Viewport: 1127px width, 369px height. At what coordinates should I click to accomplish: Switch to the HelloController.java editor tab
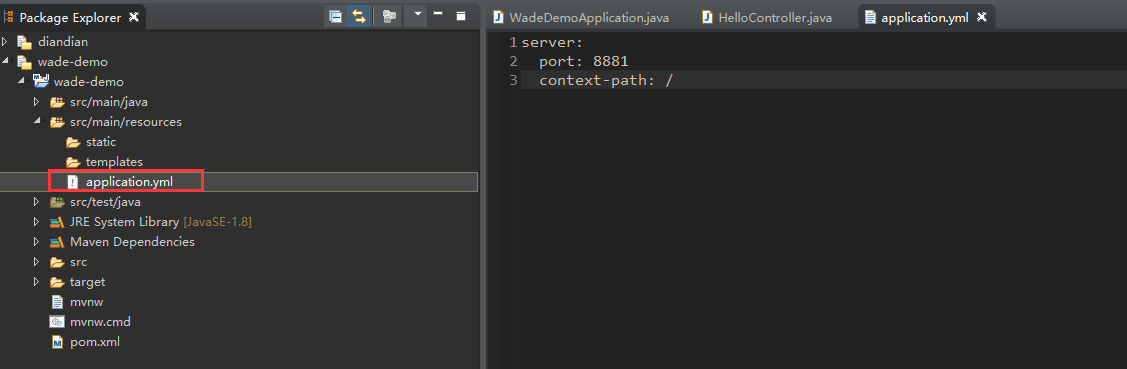point(767,17)
